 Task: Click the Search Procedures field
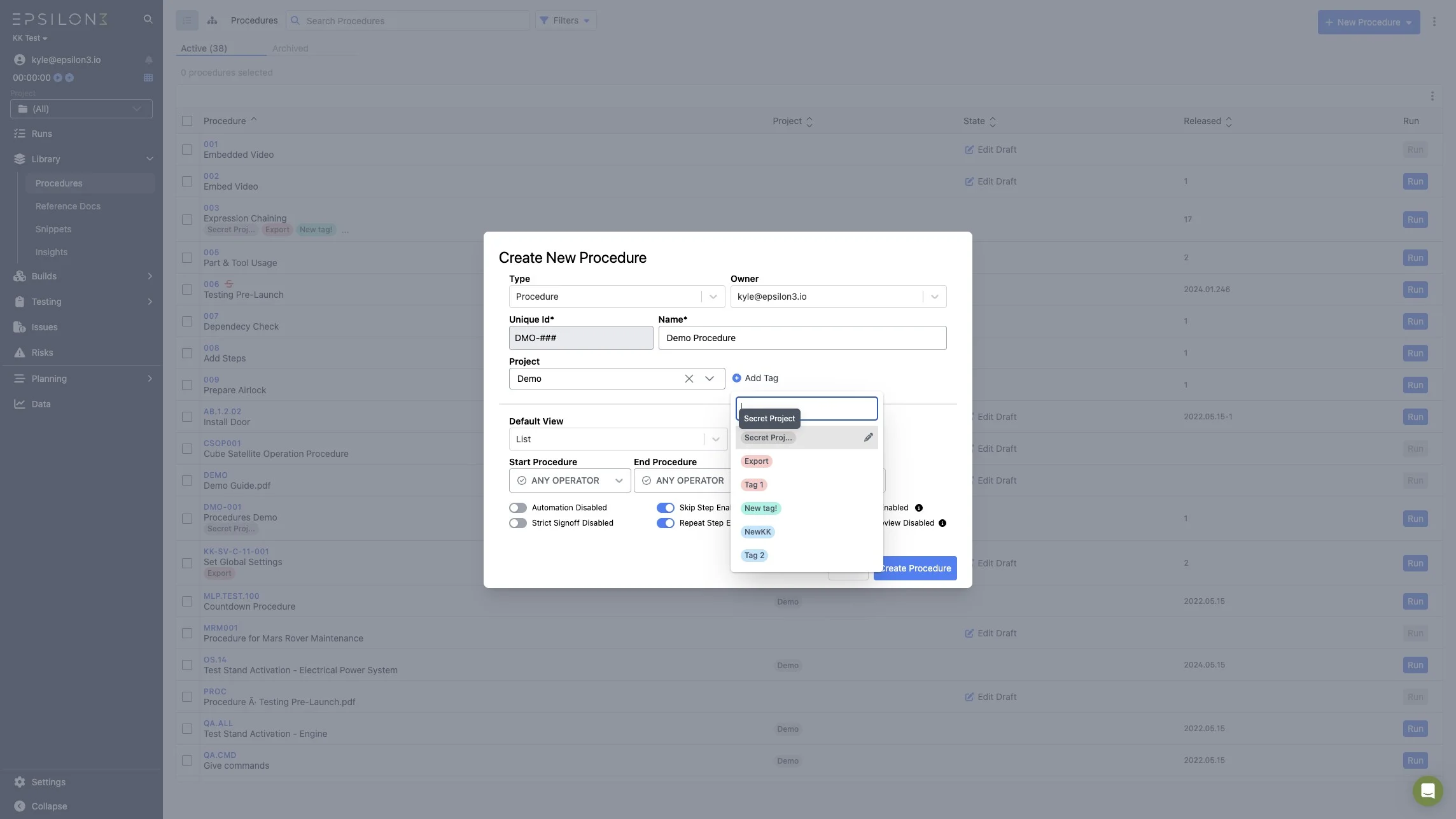click(x=408, y=20)
